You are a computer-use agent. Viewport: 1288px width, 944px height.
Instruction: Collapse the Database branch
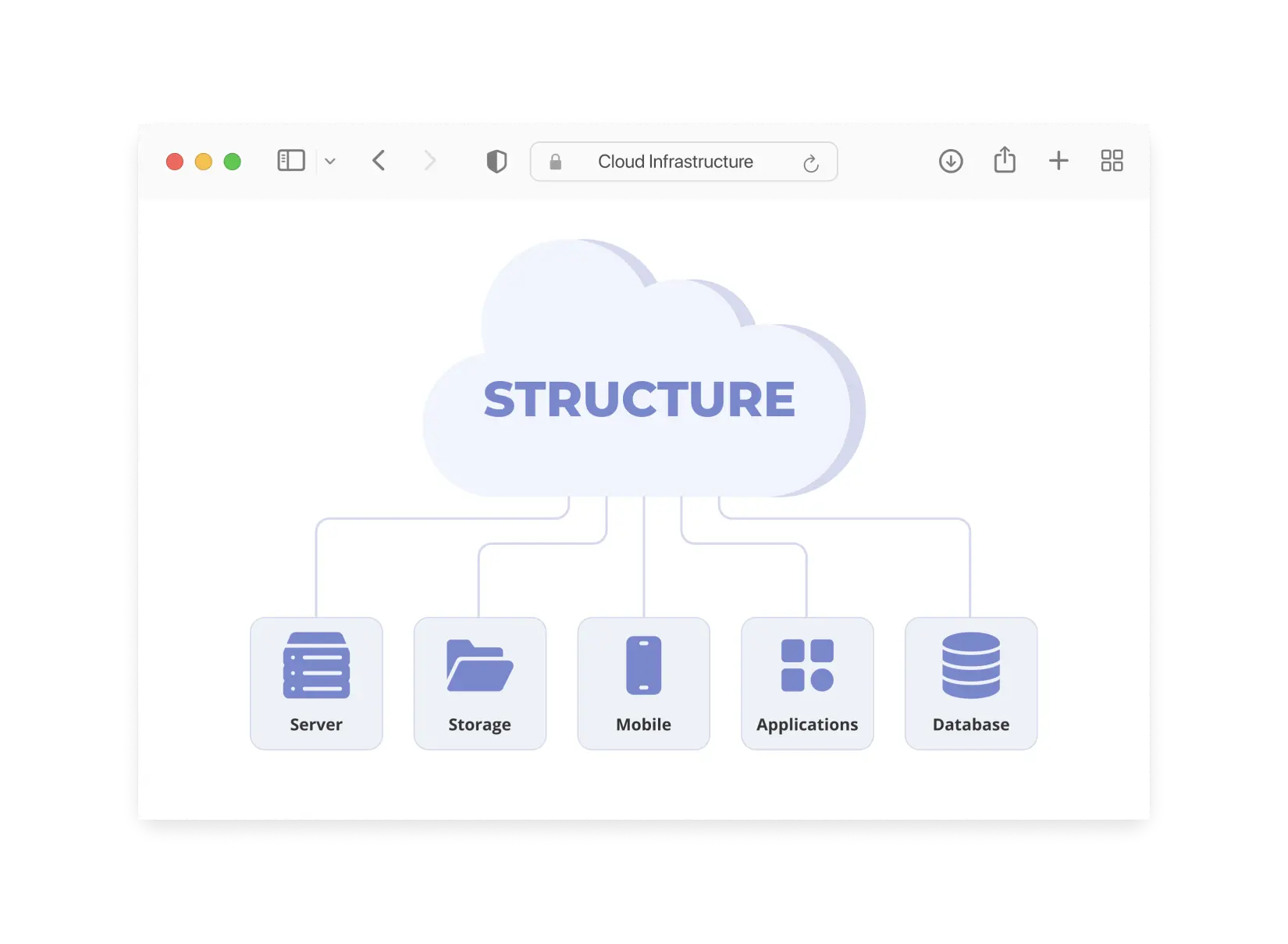click(968, 570)
